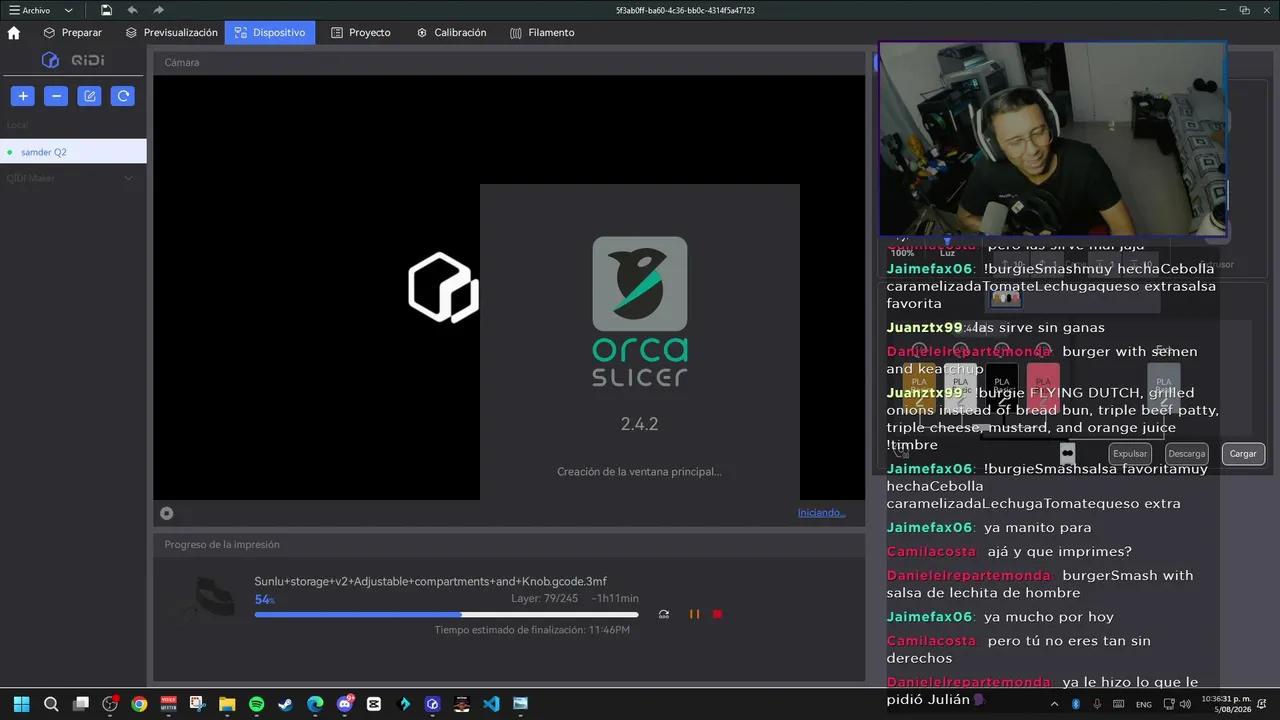Open Windows taskbar search

click(51, 704)
